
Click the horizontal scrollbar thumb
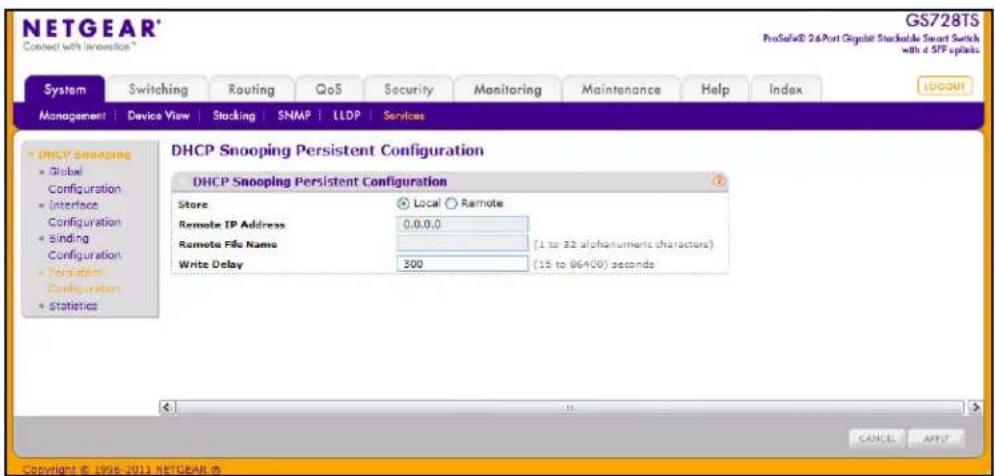(570, 407)
